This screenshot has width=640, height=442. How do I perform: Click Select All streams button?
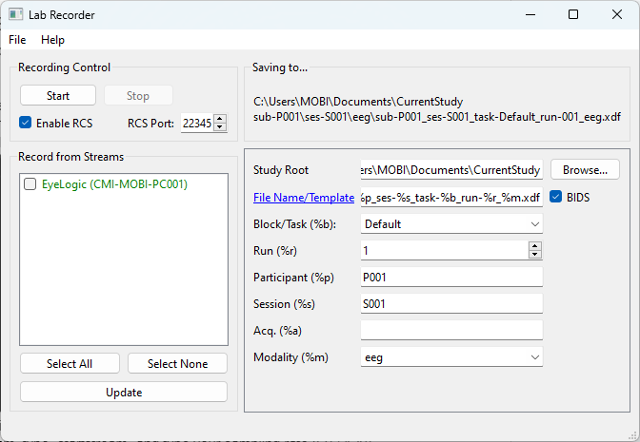click(70, 363)
